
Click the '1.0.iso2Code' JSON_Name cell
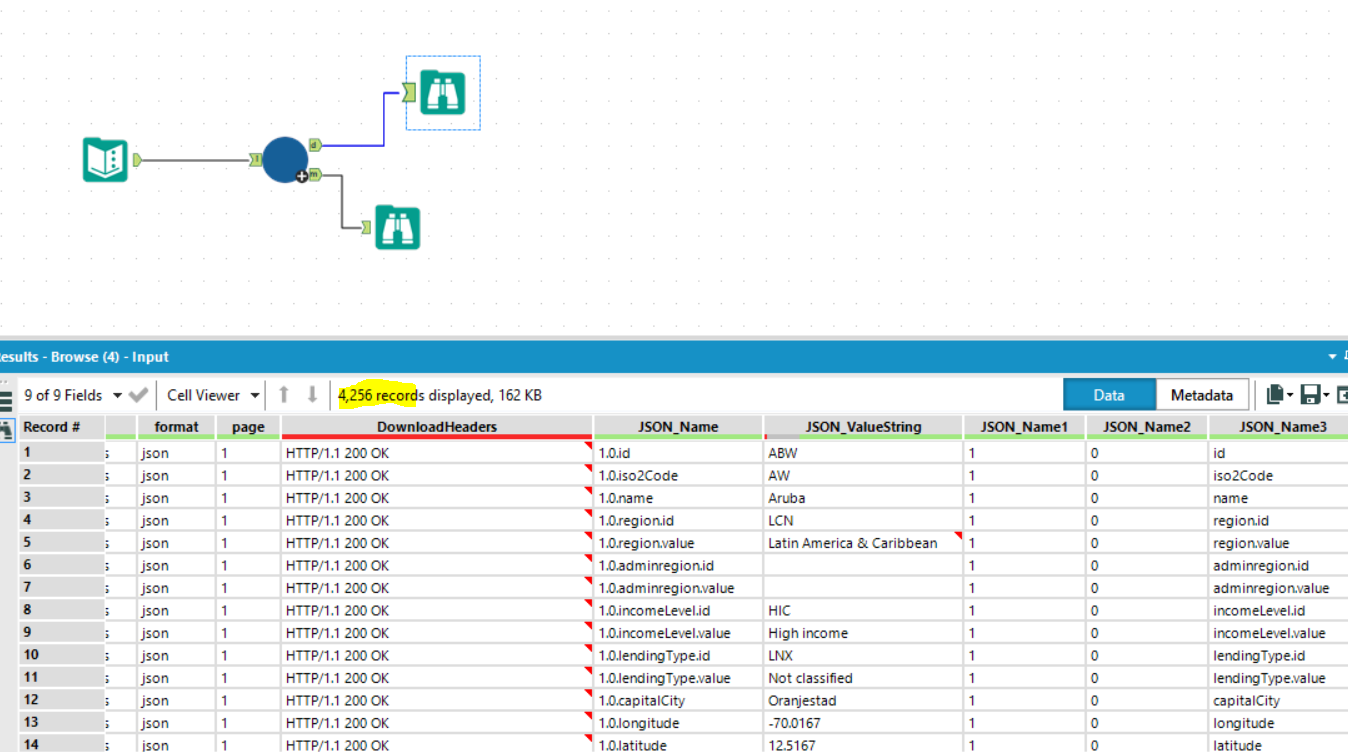coord(678,476)
